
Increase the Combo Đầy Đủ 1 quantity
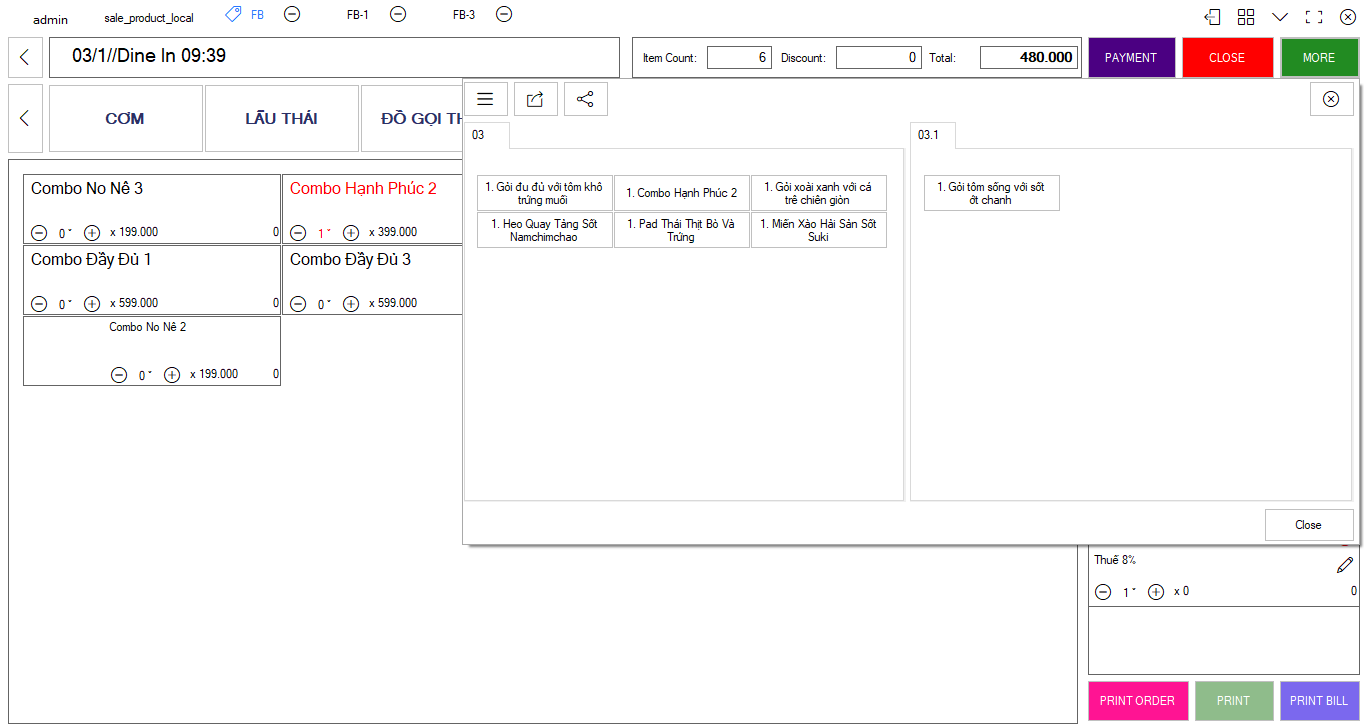point(92,303)
